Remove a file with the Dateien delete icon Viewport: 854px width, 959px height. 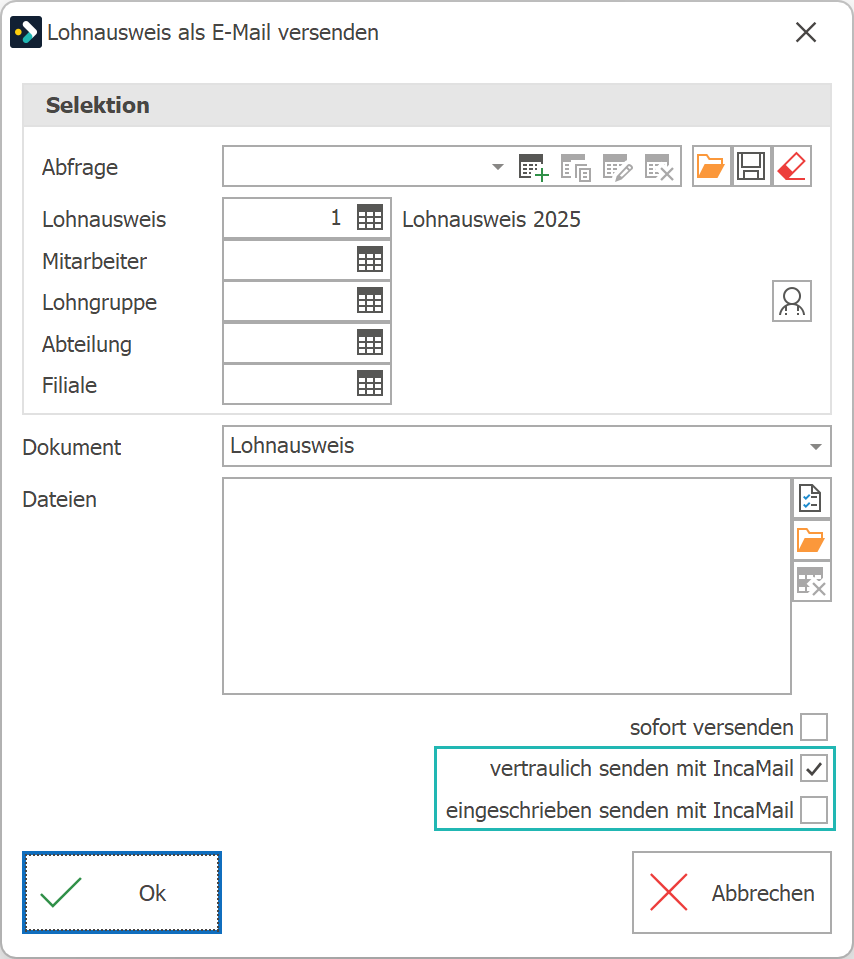pos(811,581)
